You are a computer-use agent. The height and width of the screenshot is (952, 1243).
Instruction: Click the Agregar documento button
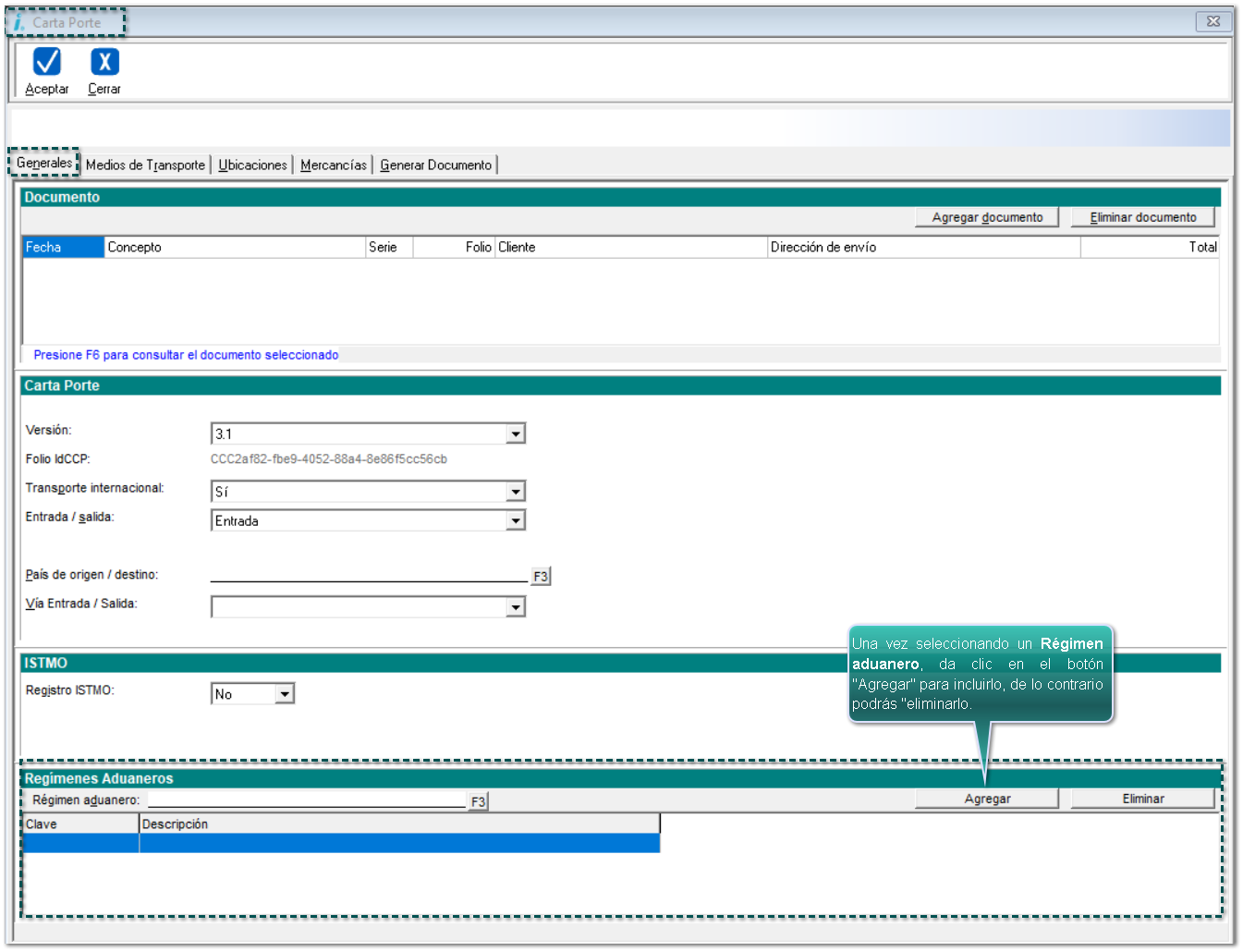pos(987,217)
